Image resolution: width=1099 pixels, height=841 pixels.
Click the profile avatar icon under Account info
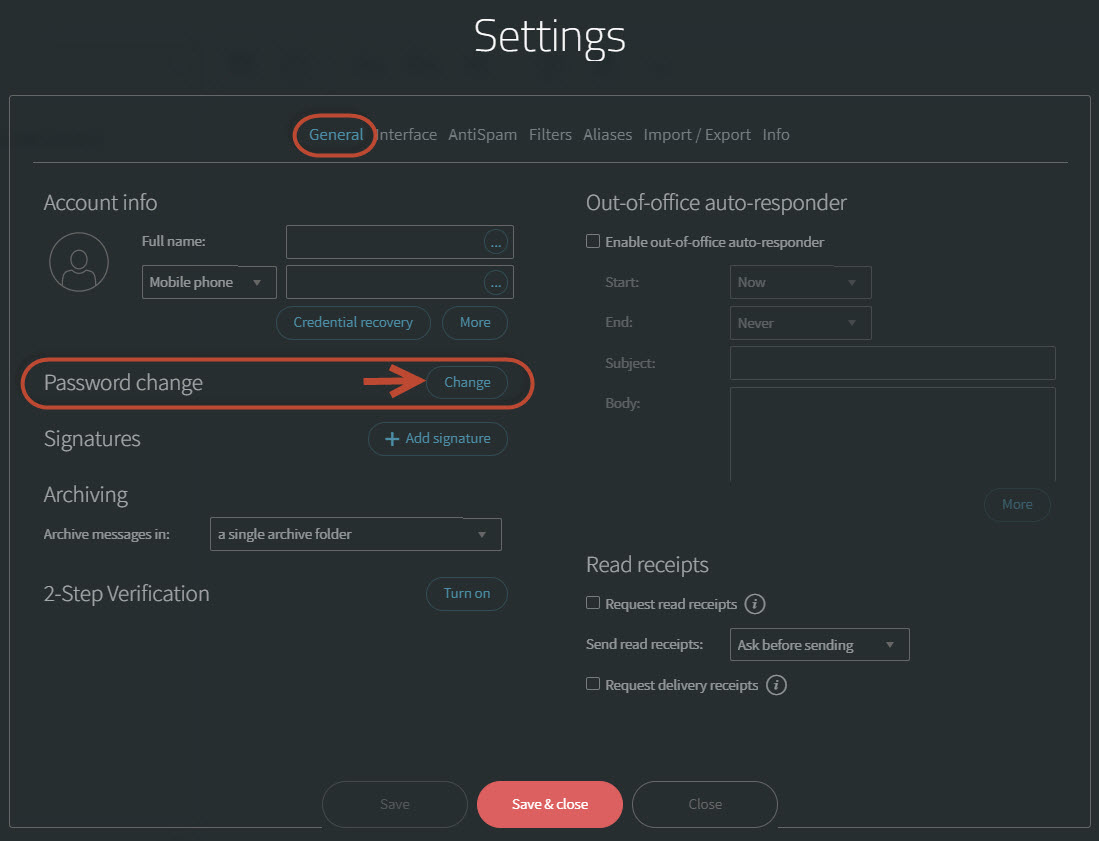[78, 261]
